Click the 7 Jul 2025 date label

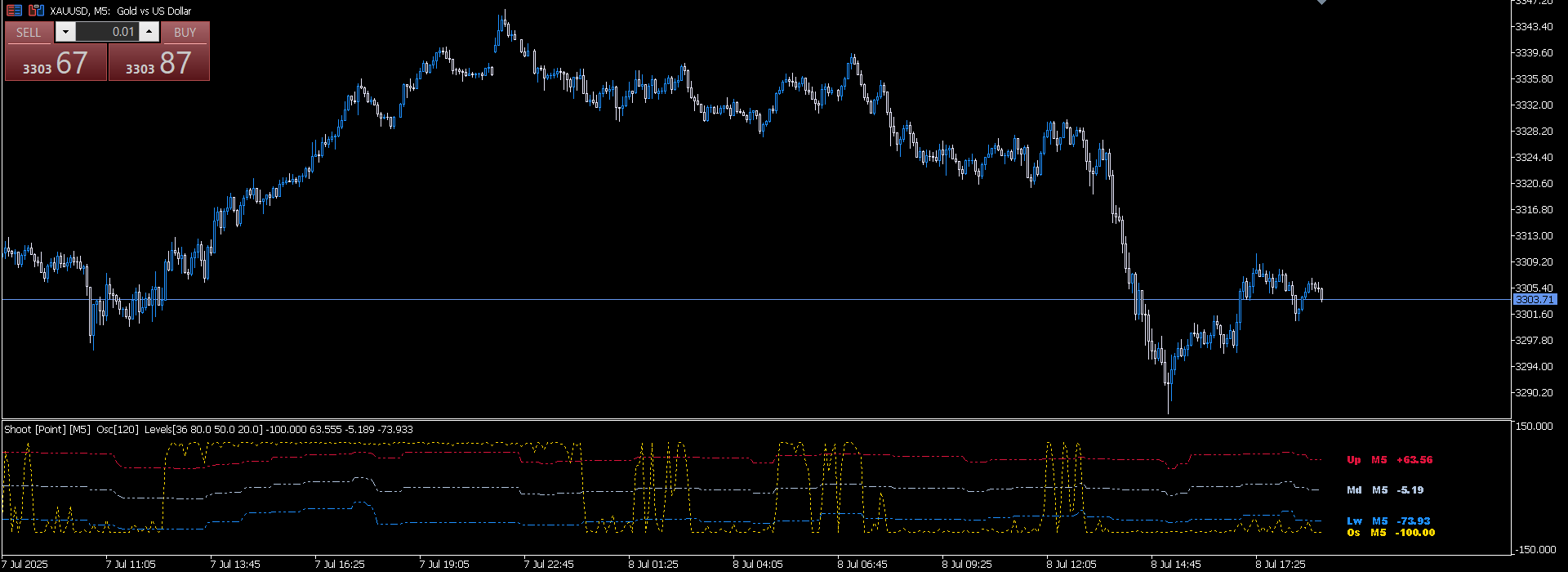(x=25, y=564)
